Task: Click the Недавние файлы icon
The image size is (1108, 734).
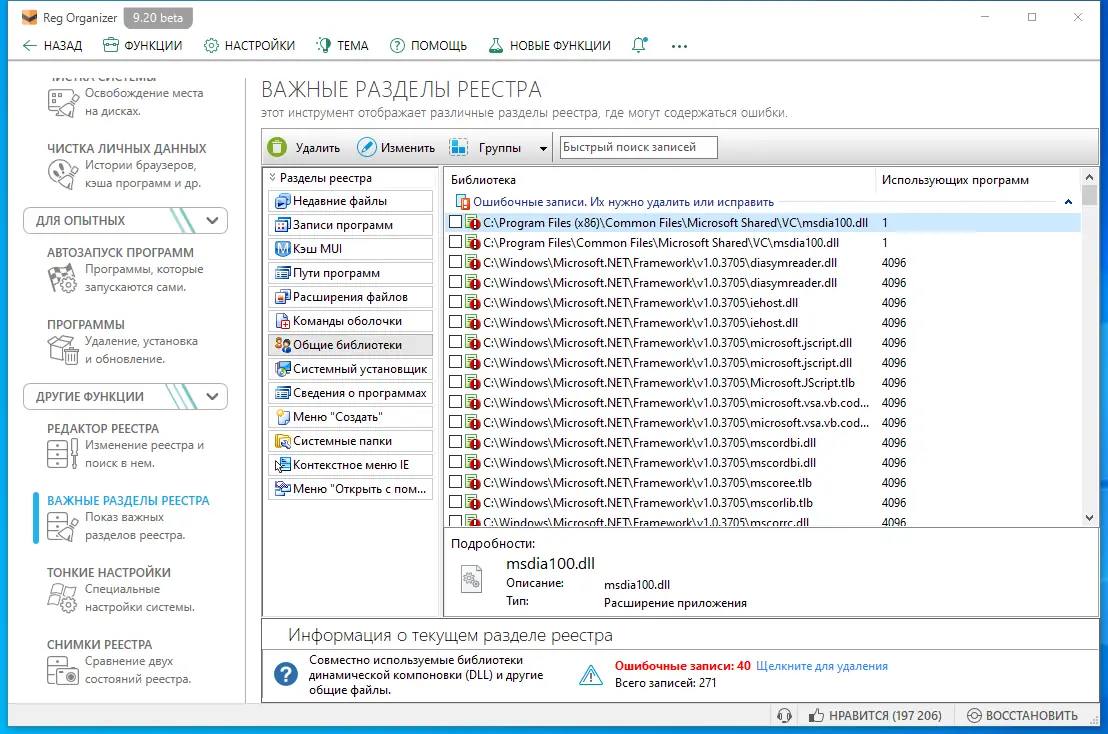Action: [283, 201]
